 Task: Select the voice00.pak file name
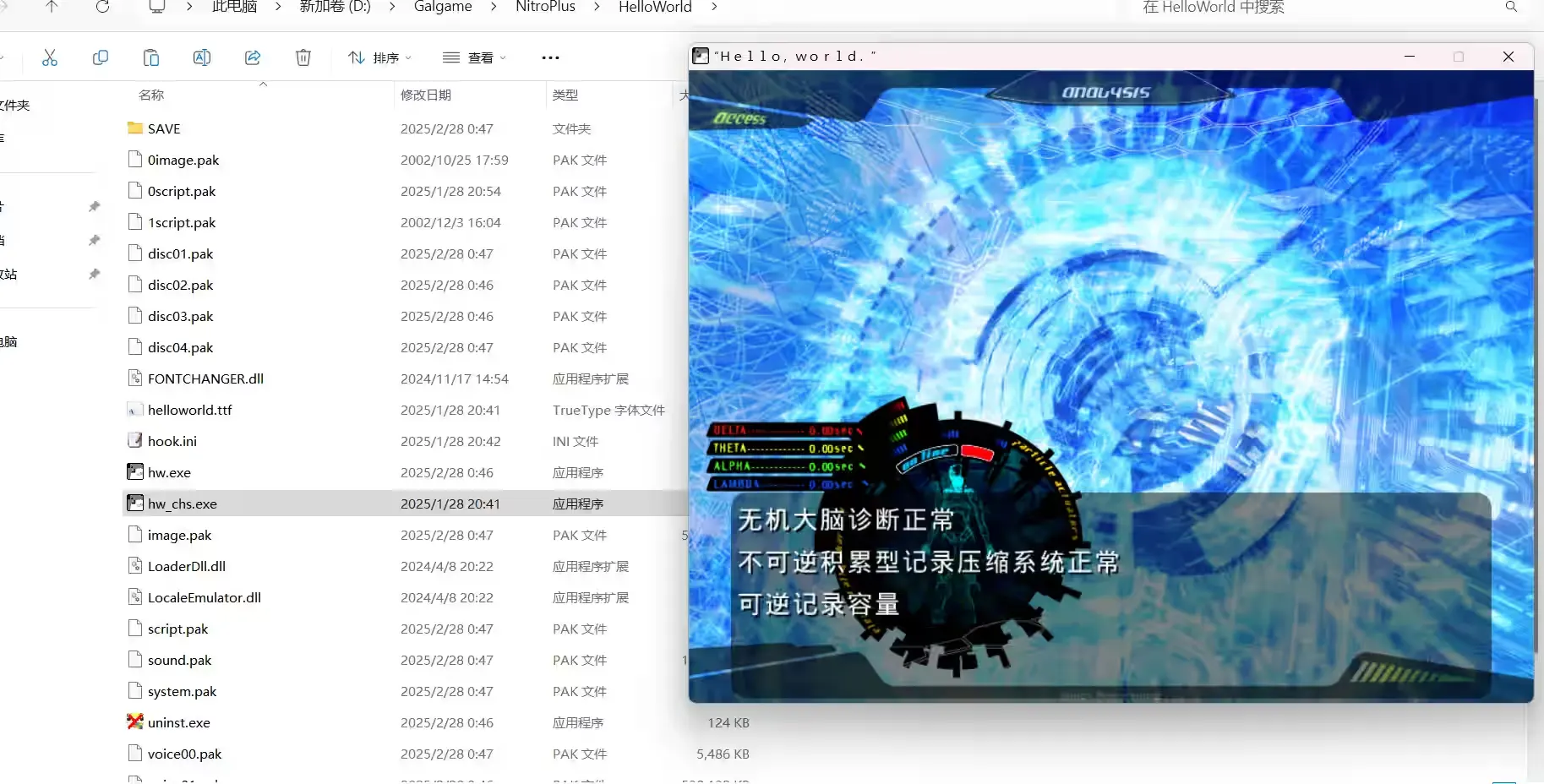184,754
